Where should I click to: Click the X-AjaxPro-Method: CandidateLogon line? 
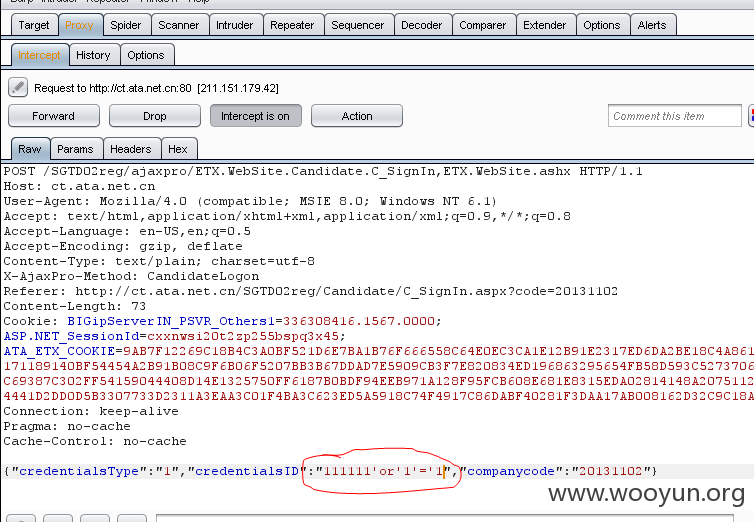click(x=131, y=276)
